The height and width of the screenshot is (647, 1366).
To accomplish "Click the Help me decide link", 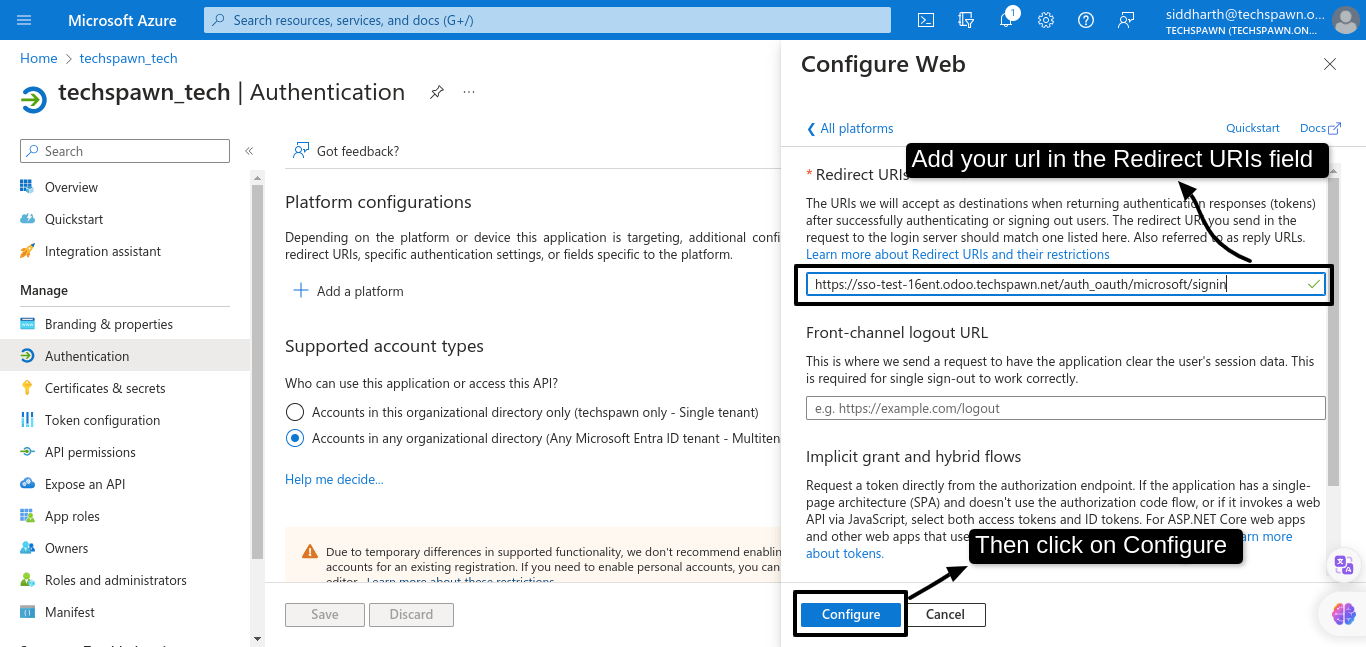I will coord(334,479).
